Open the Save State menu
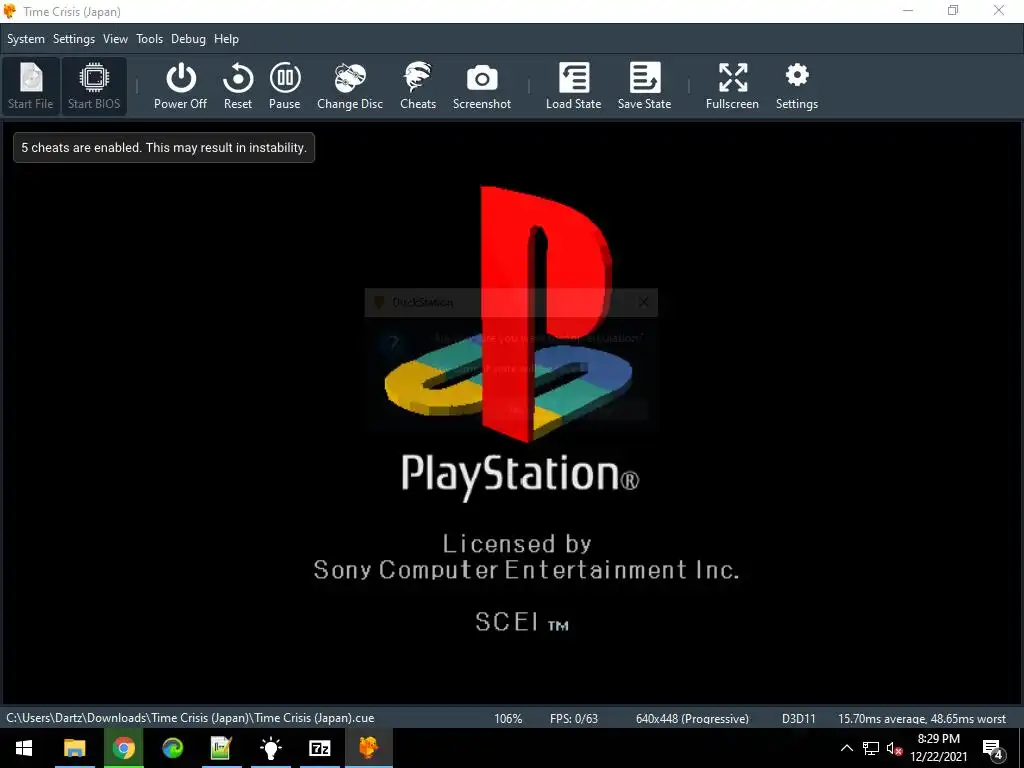 645,86
